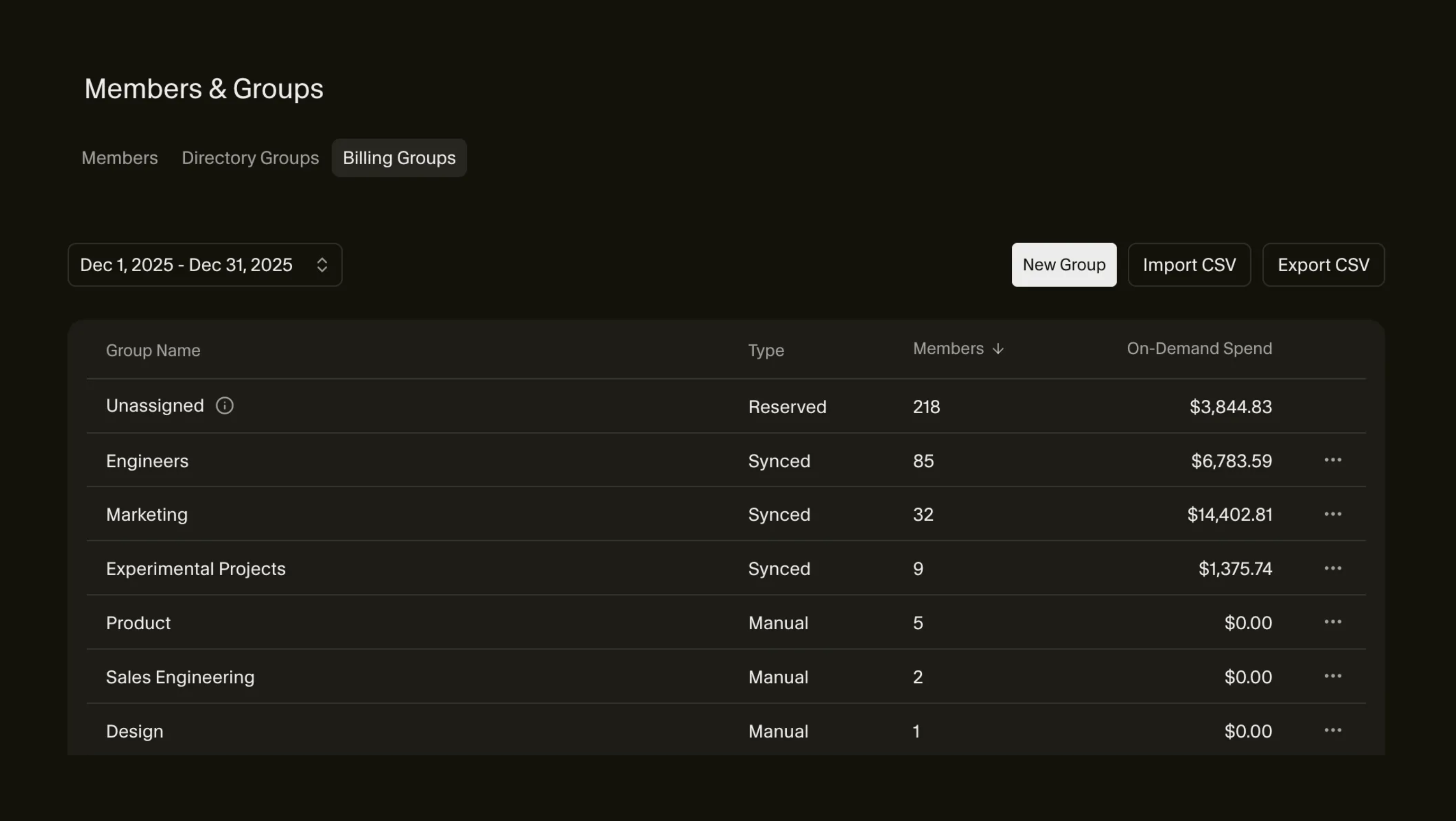Select the Billing Groups tab
The image size is (1456, 821).
(399, 158)
